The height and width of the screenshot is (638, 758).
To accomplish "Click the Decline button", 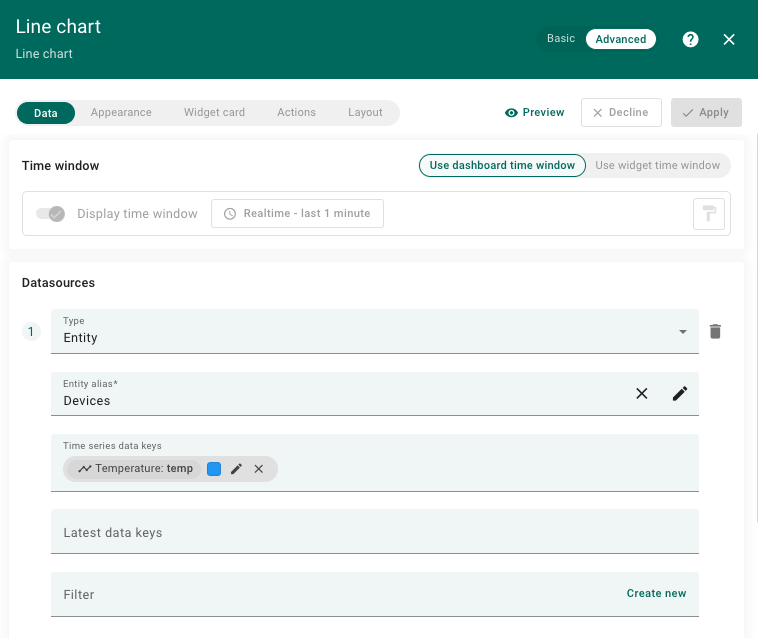I will [621, 113].
